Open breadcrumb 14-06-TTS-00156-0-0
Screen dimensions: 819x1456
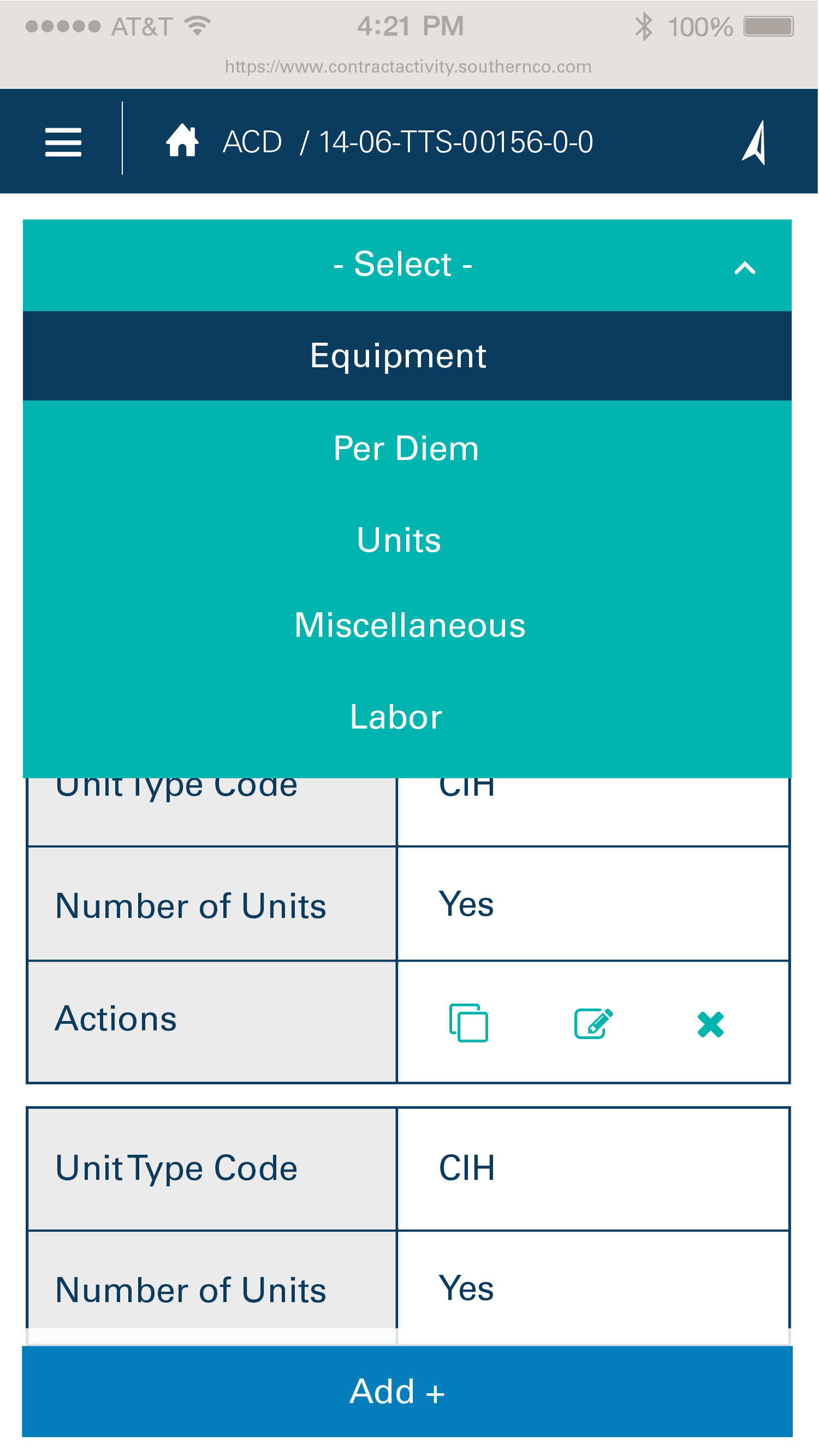click(456, 142)
